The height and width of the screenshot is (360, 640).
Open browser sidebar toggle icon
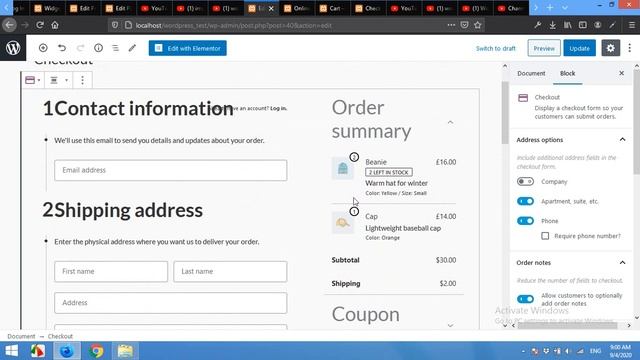click(582, 25)
